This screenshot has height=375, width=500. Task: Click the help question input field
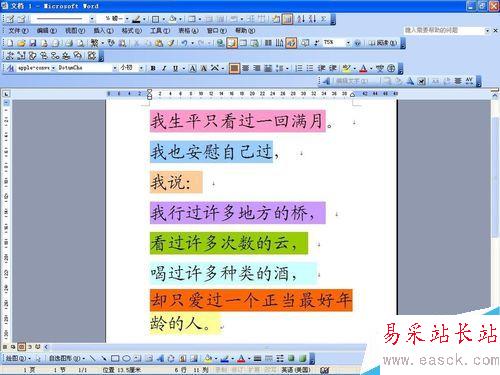tap(443, 30)
